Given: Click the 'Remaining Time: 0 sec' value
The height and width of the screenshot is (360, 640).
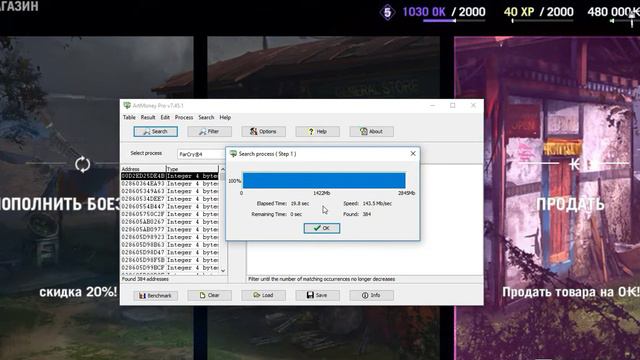Looking at the screenshot, I should pos(276,214).
